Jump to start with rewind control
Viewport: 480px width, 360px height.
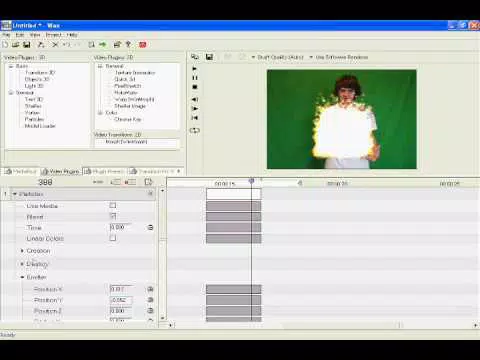click(x=195, y=118)
